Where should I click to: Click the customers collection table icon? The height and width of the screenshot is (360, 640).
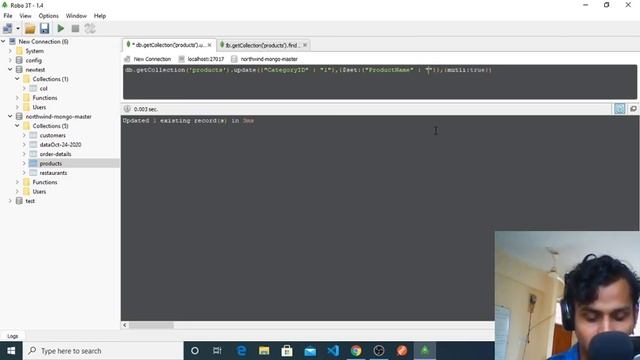33,135
